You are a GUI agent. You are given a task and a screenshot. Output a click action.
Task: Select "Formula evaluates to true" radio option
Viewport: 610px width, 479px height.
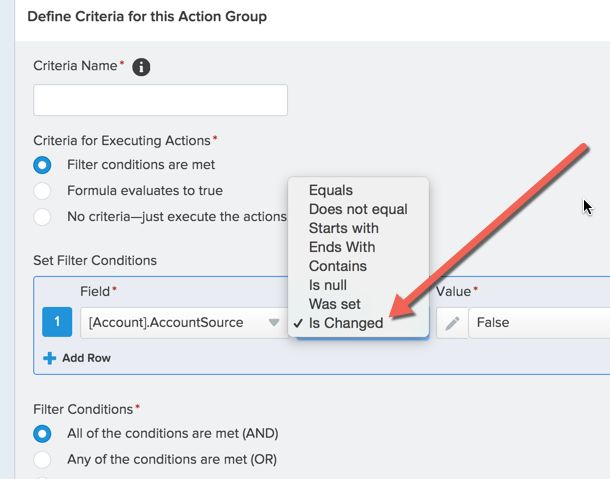[x=42, y=191]
